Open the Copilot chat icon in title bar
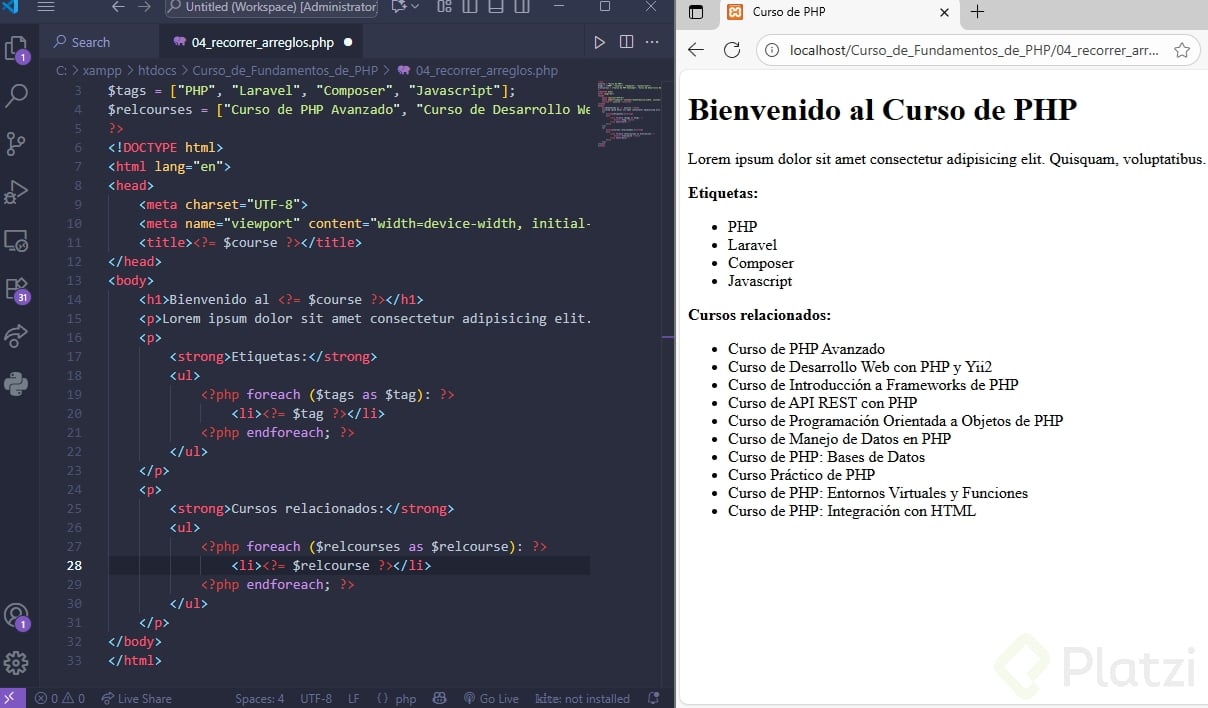 [399, 7]
